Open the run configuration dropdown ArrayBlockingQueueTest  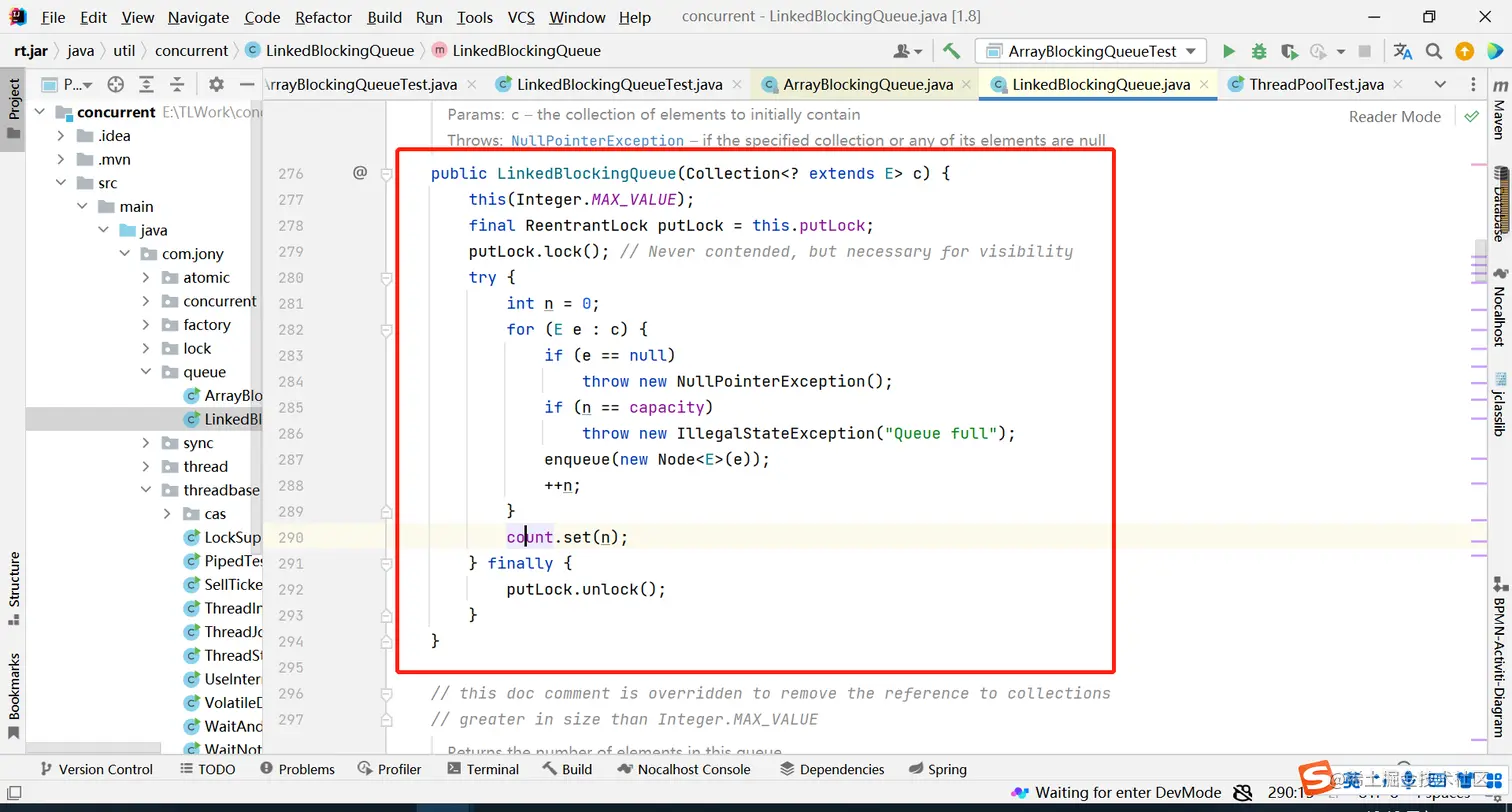pyautogui.click(x=1091, y=51)
